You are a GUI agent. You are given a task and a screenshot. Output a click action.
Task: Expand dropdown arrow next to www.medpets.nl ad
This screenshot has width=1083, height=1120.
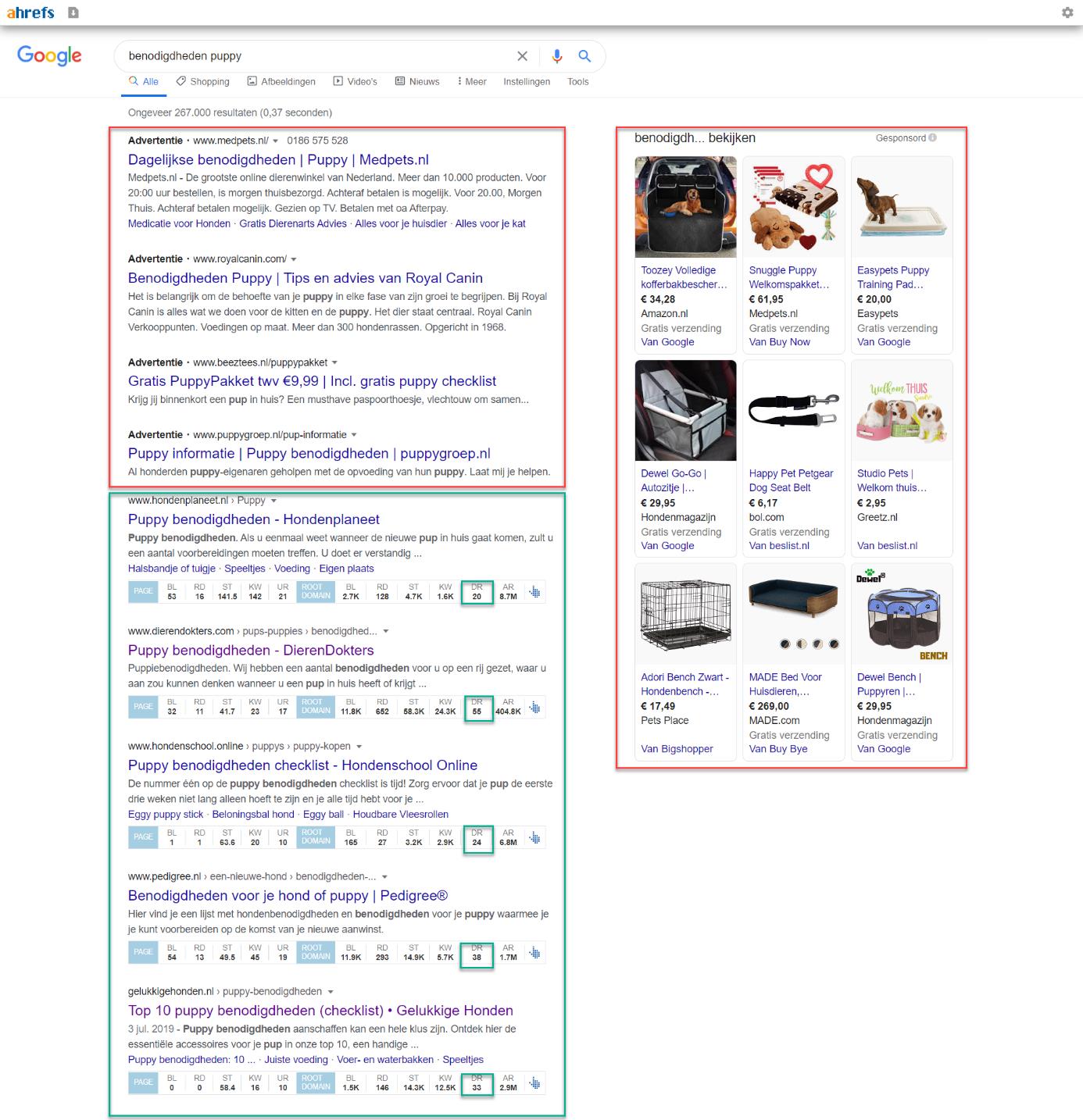275,141
